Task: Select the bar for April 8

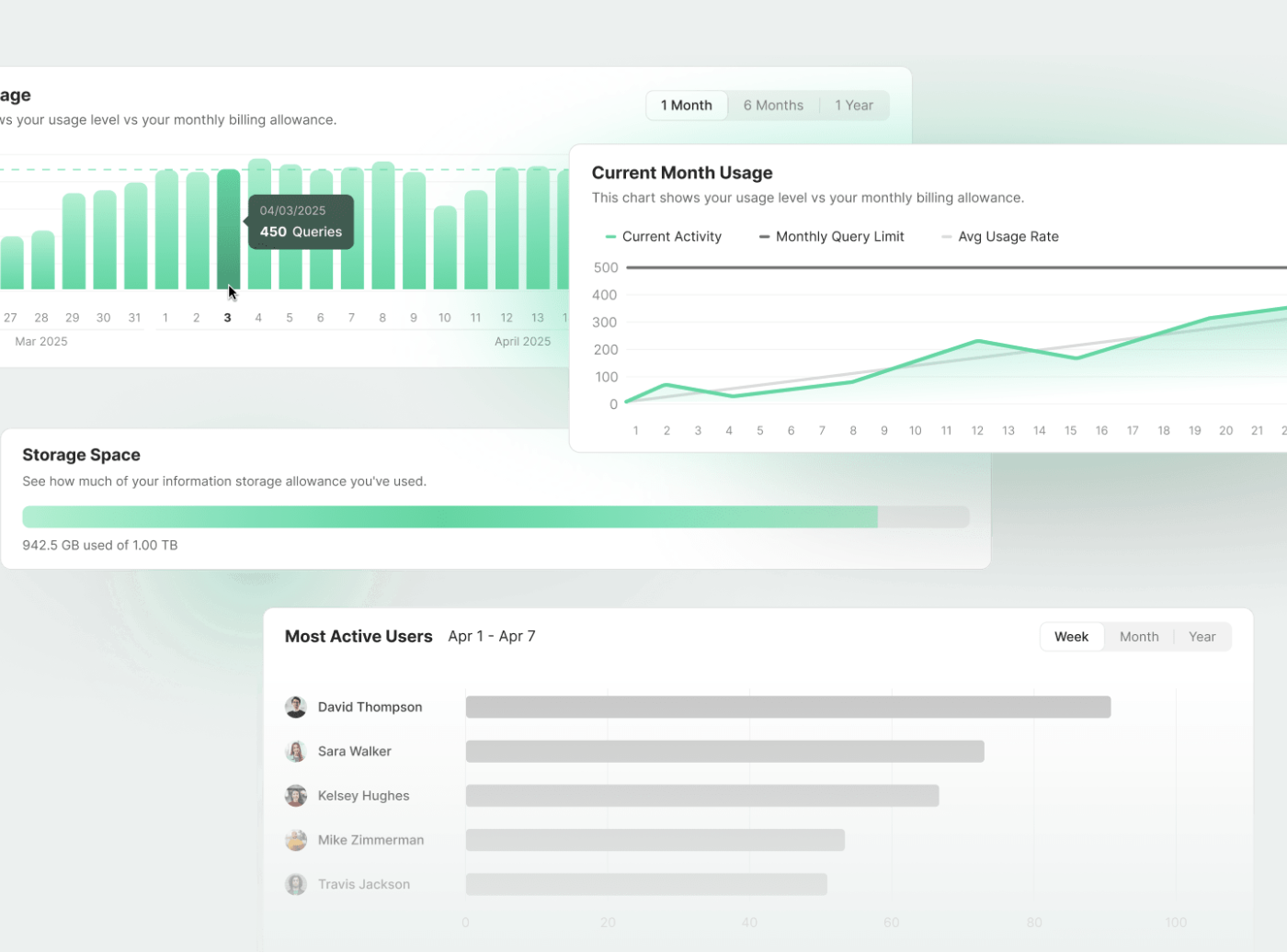Action: 383,226
